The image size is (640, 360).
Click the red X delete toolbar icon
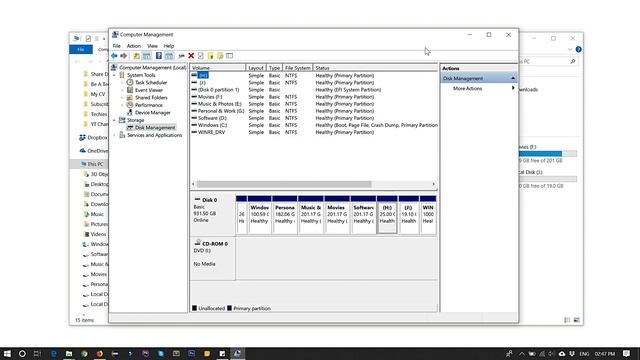[191, 56]
